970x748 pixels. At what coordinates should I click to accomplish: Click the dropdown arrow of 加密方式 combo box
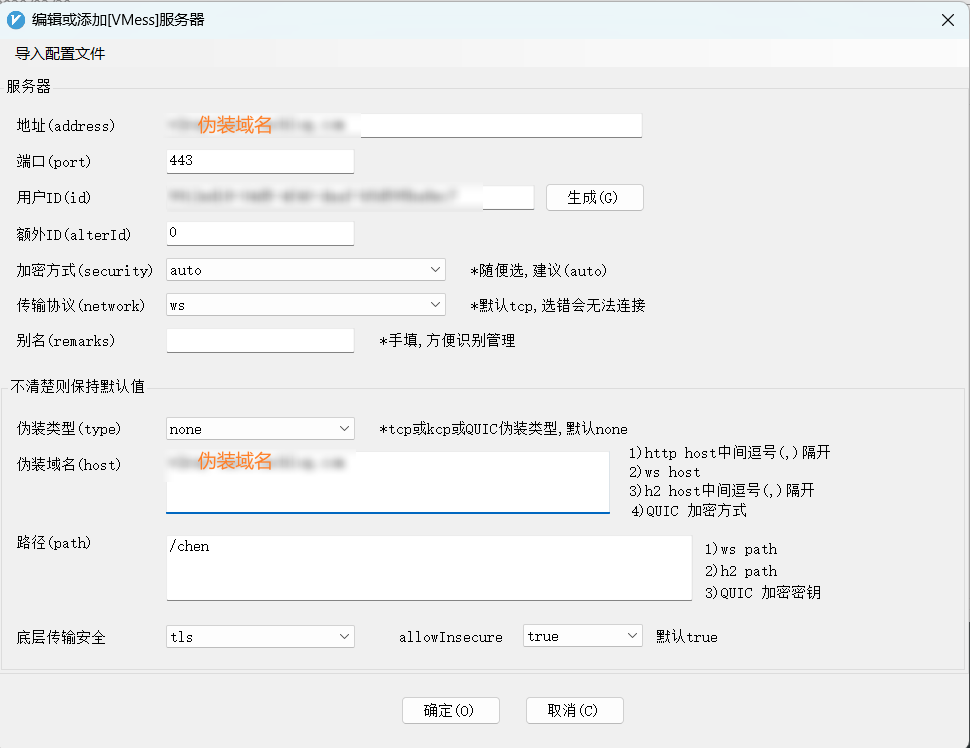tap(435, 270)
